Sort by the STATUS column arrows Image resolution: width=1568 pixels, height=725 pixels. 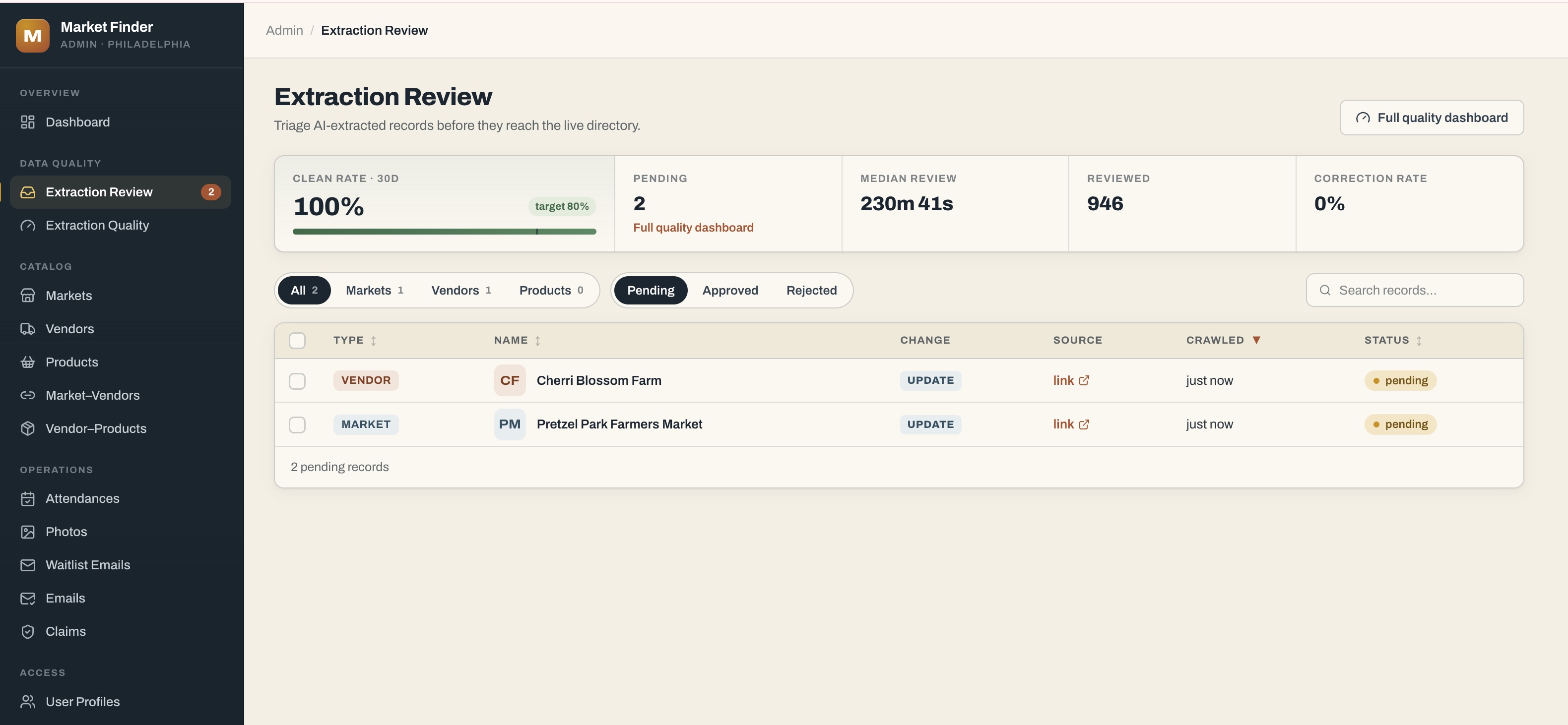point(1419,341)
